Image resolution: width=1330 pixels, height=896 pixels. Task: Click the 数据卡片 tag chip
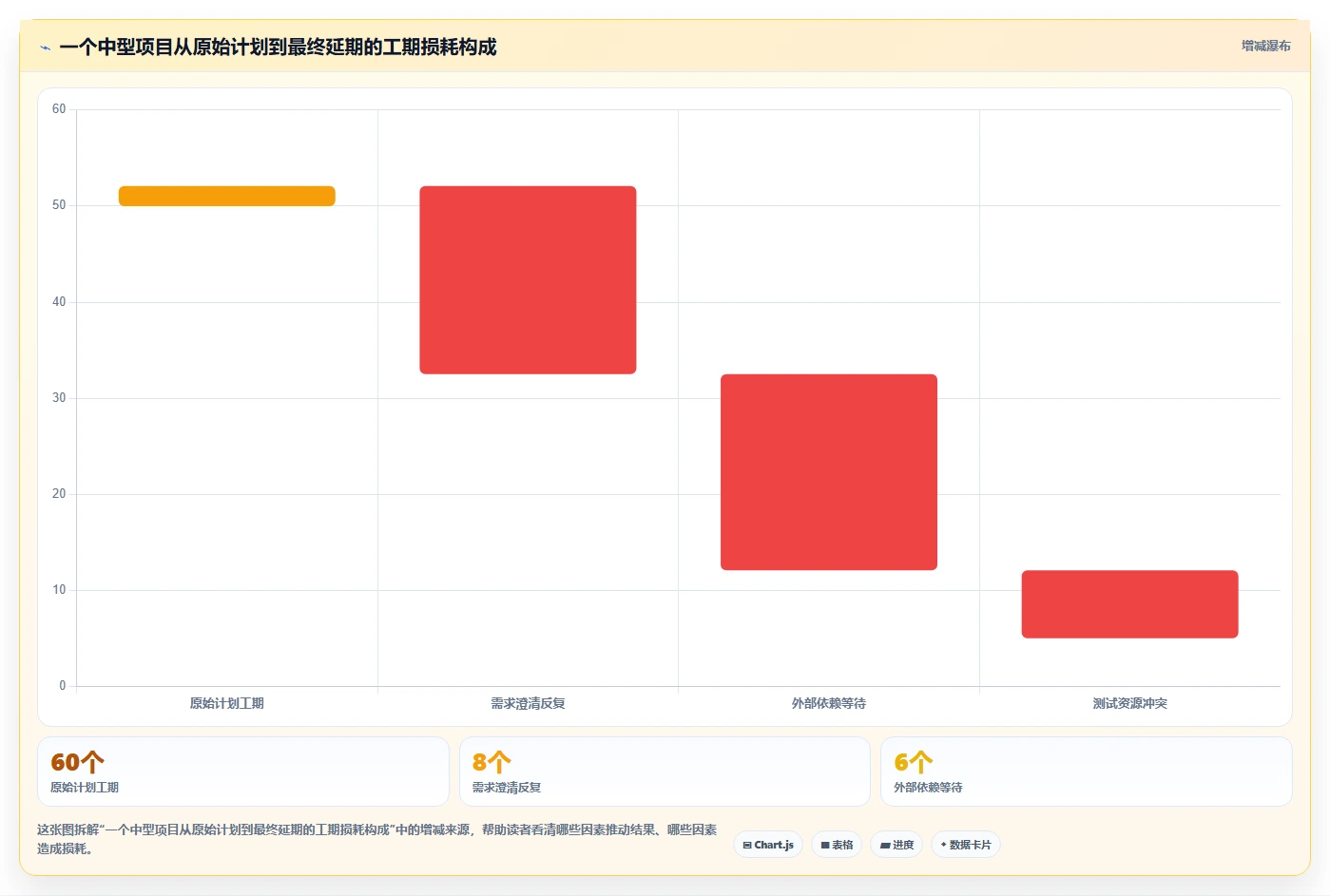tap(965, 845)
